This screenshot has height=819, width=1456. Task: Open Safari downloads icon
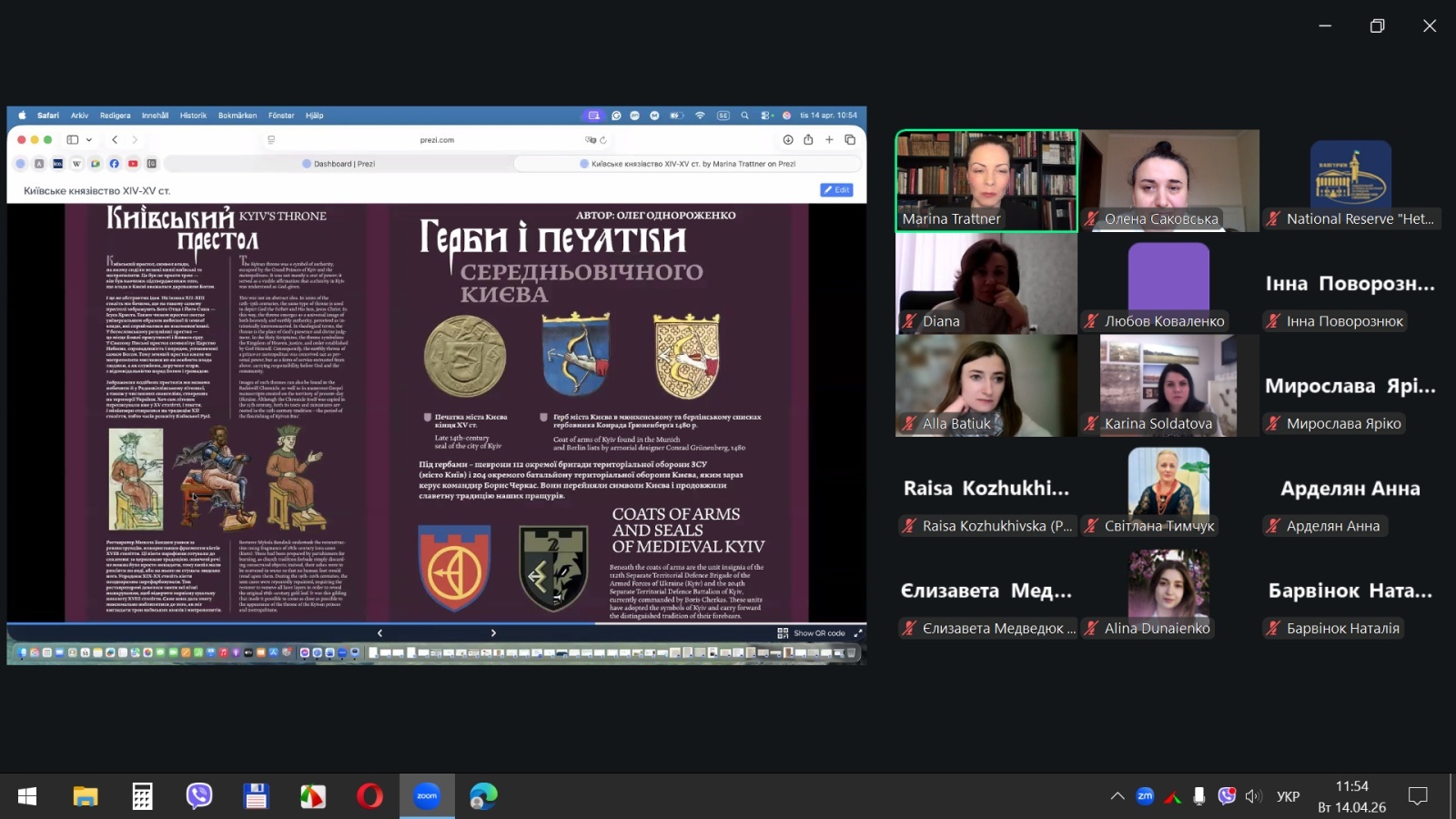click(788, 140)
